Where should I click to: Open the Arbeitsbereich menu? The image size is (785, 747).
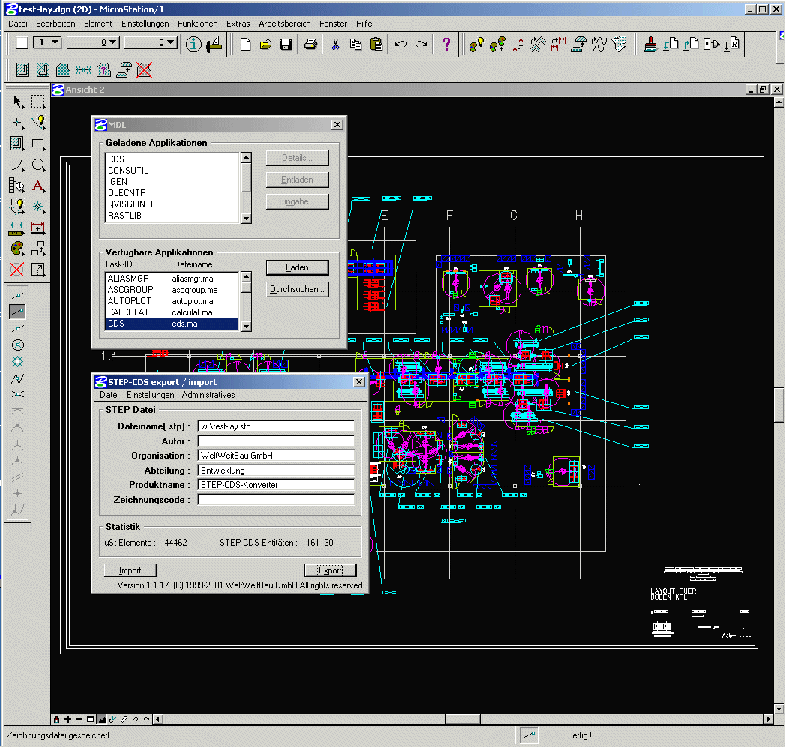click(284, 24)
